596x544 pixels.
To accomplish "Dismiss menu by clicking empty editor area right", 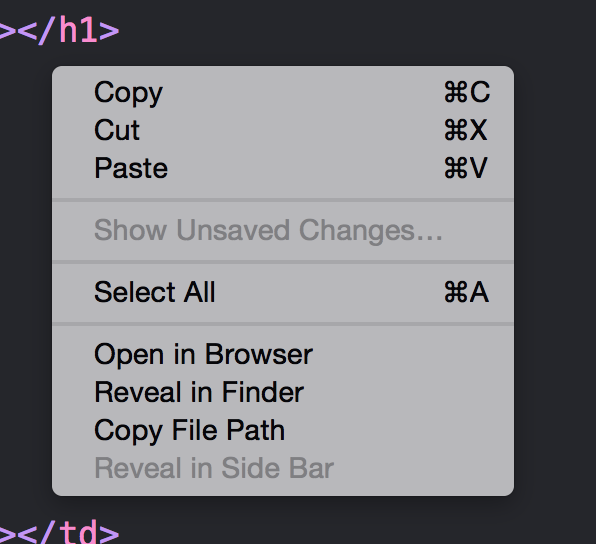I will click(x=555, y=266).
